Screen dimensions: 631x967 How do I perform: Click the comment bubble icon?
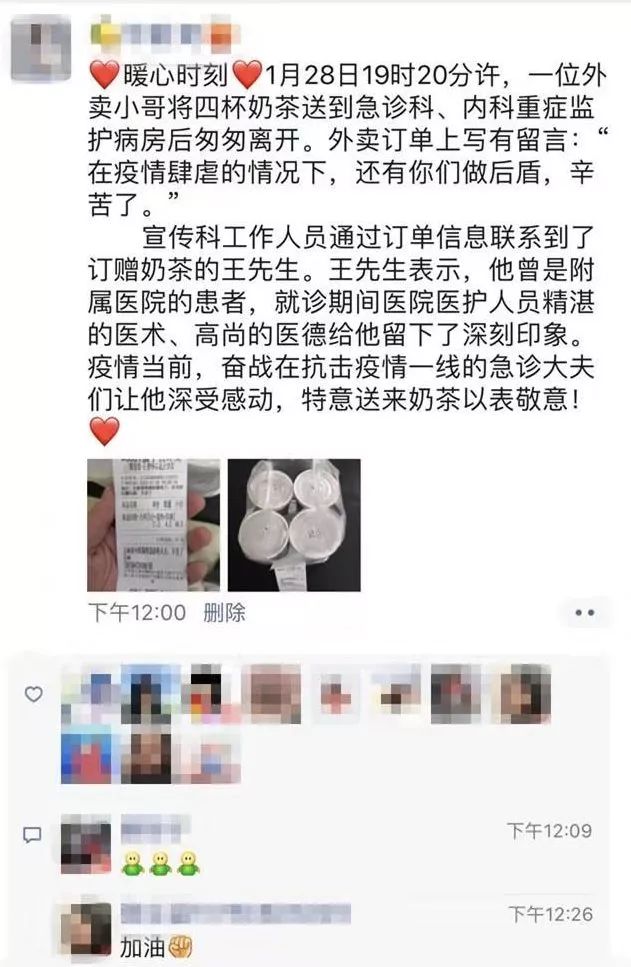(x=32, y=836)
